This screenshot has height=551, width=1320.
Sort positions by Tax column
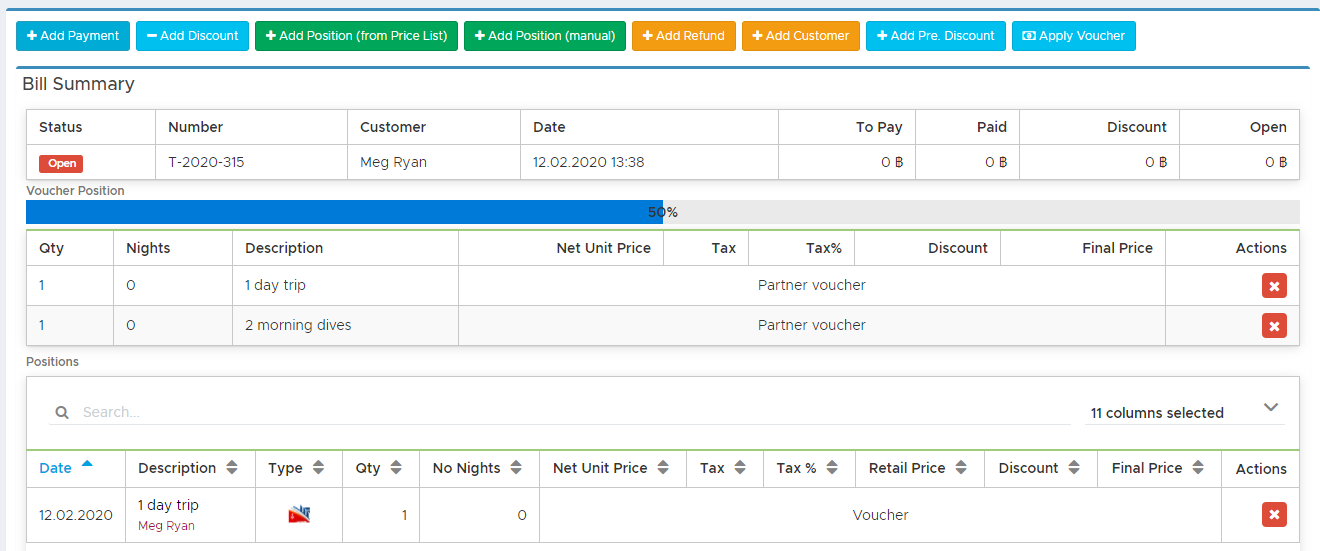coord(723,468)
